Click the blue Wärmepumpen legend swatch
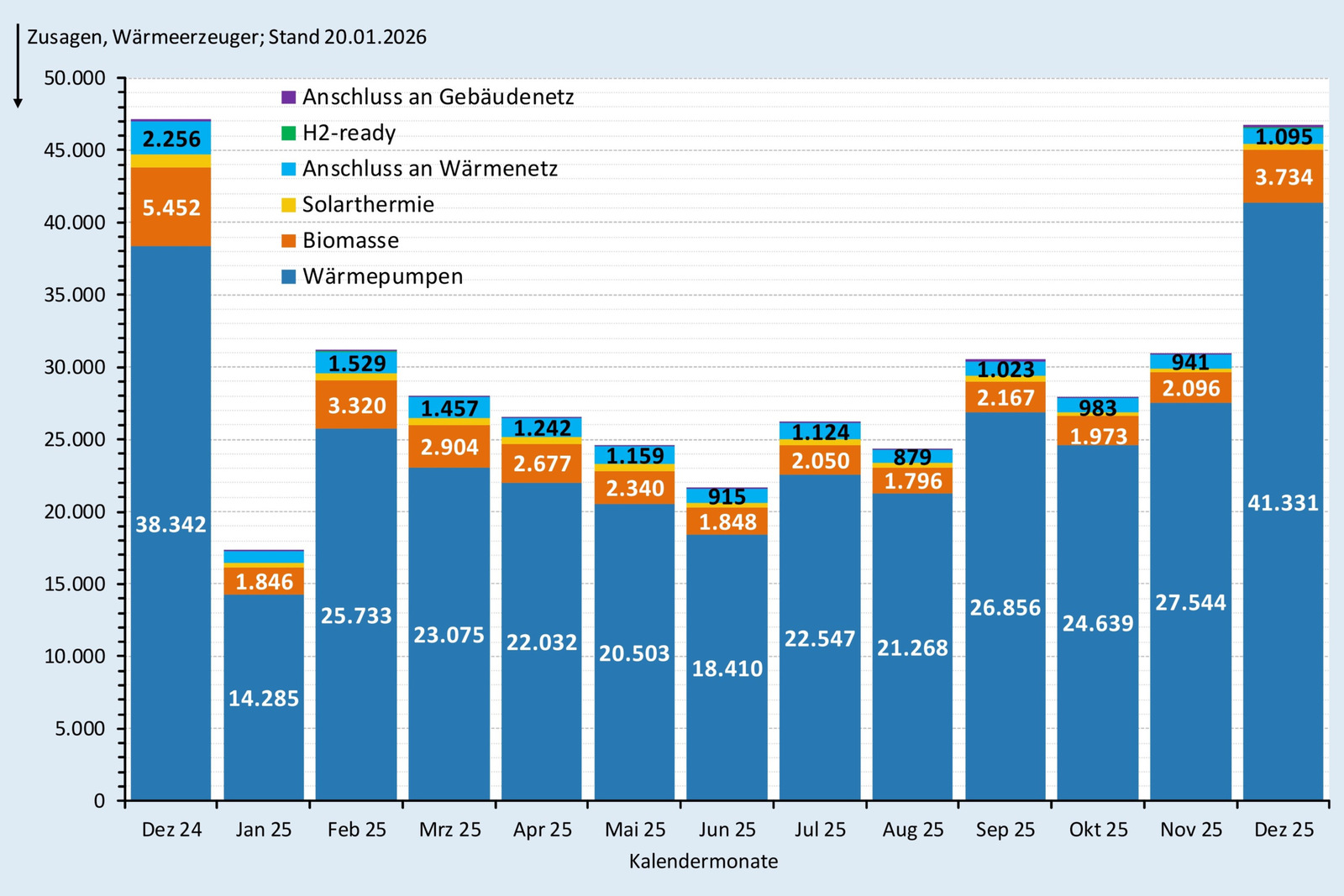Screen dimensions: 1344x896 click(289, 276)
